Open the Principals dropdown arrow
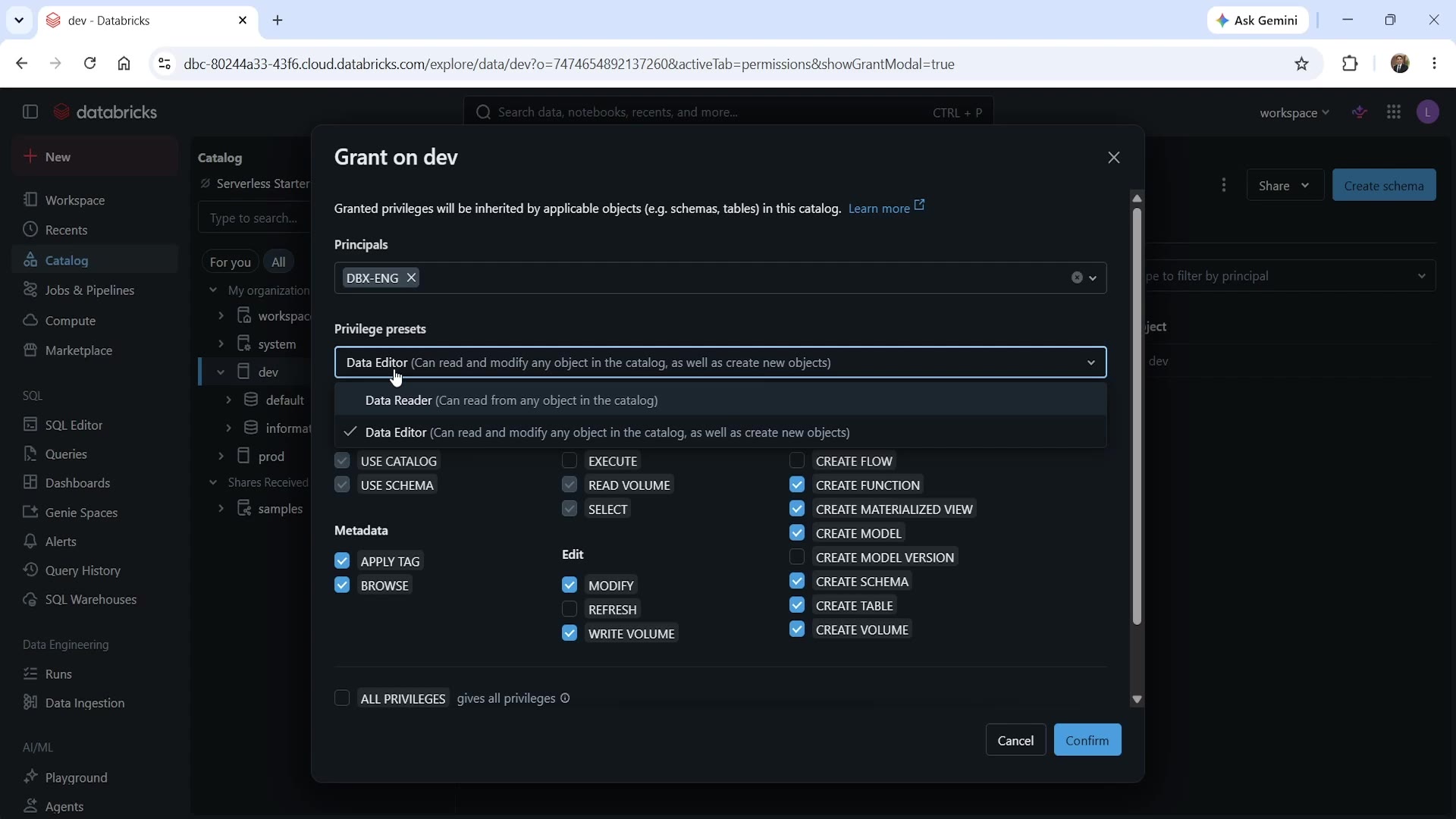1456x819 pixels. click(1093, 278)
